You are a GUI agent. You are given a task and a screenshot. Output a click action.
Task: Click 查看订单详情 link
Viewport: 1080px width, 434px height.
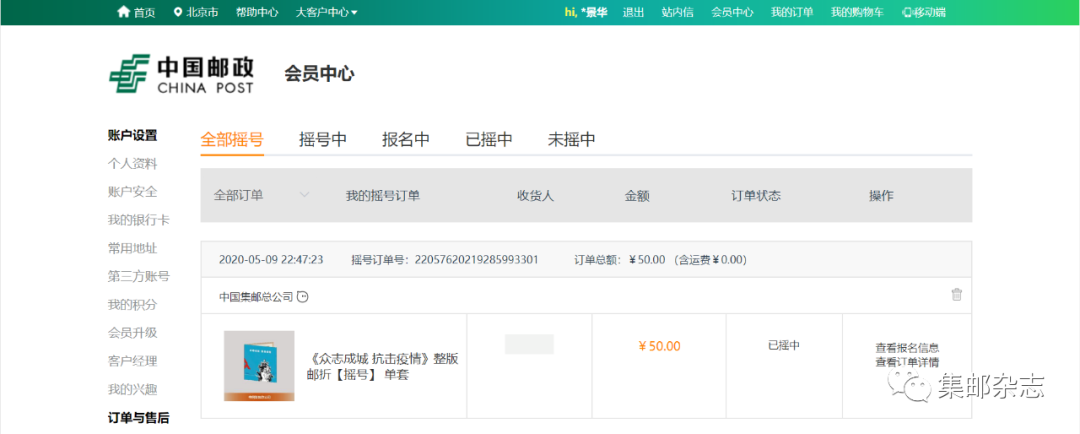click(x=907, y=362)
